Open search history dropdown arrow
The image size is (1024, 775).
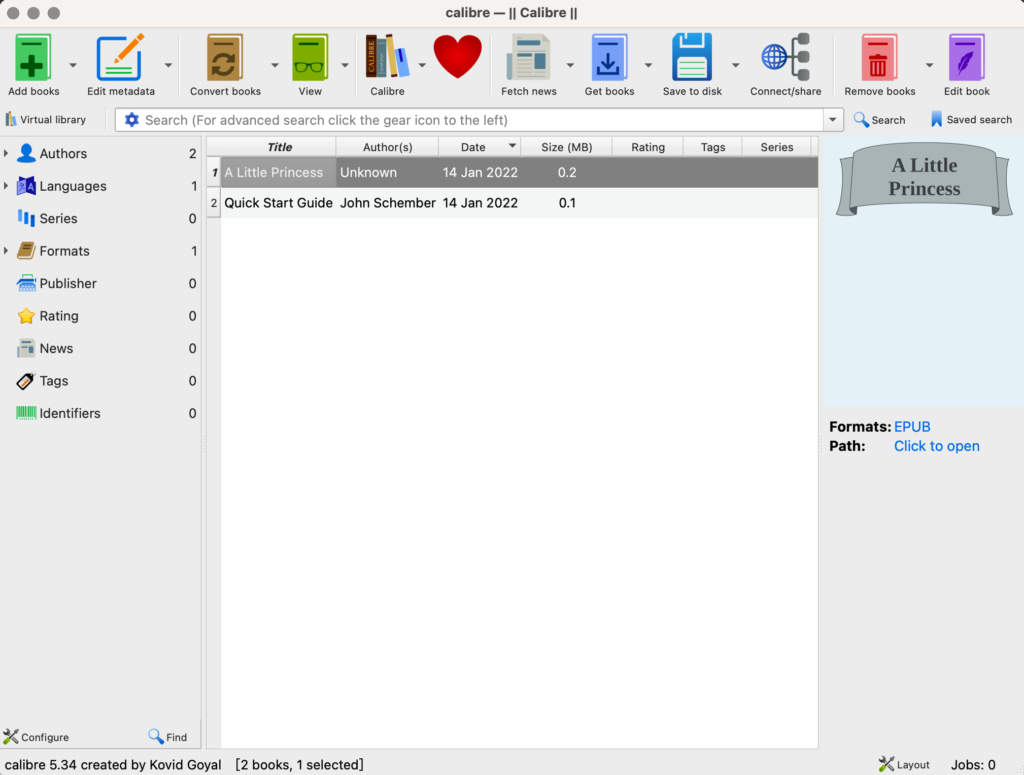(833, 120)
